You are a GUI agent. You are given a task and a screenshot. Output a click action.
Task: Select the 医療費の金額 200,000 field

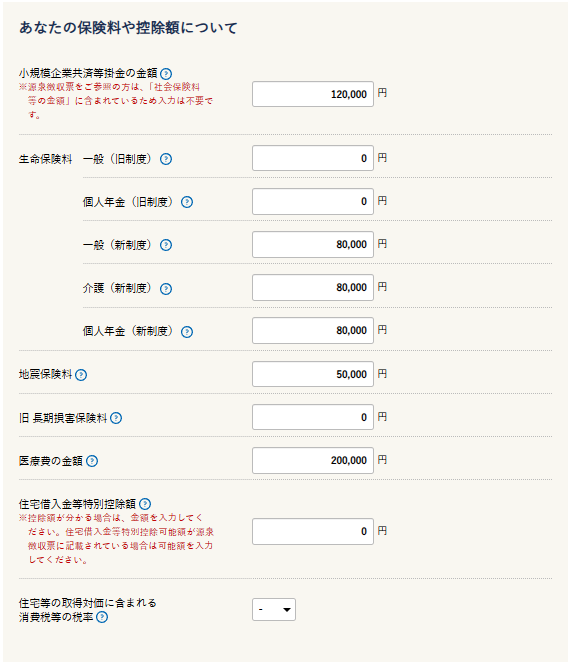(313, 460)
